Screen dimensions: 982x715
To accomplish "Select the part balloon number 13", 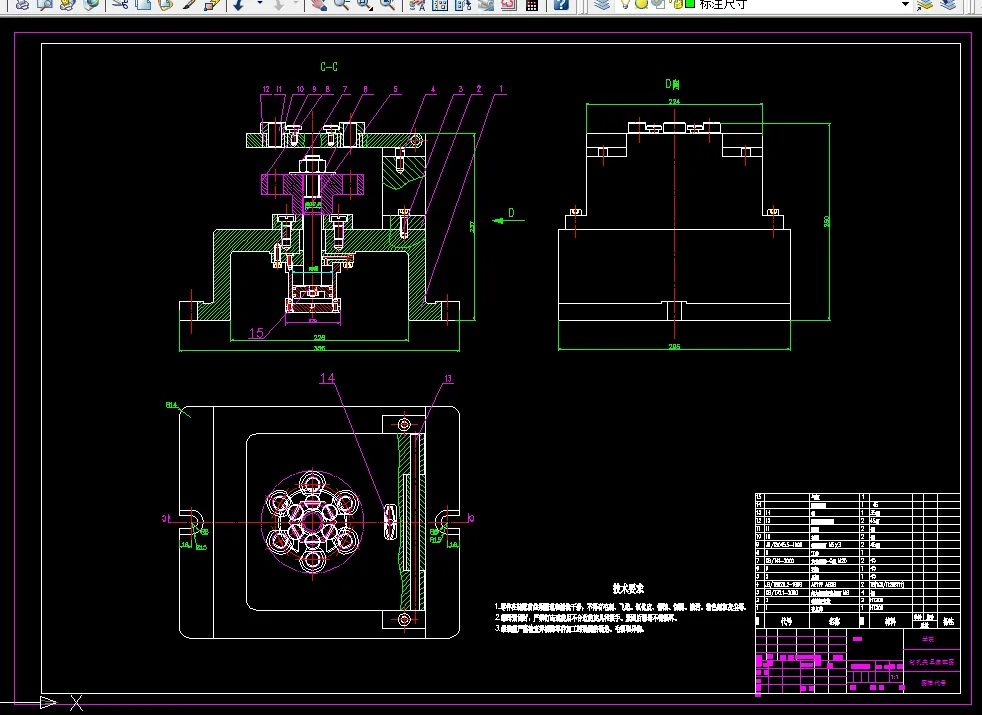I will 448,379.
